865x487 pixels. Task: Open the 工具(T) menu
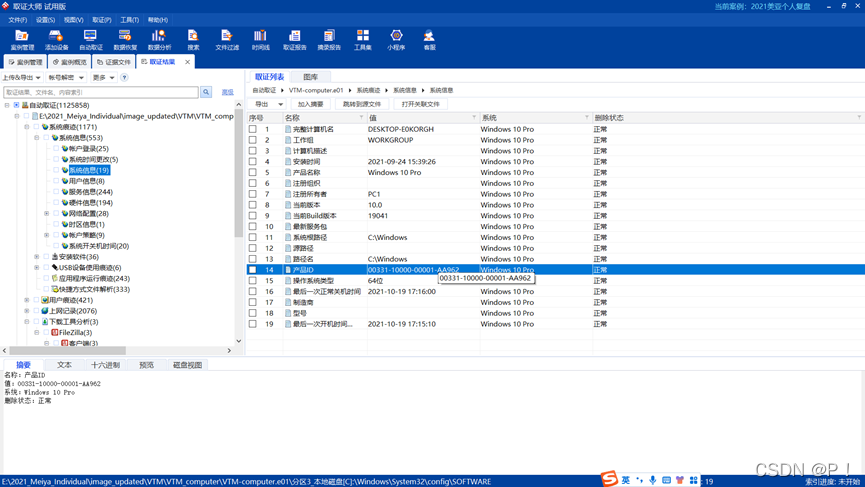130,20
